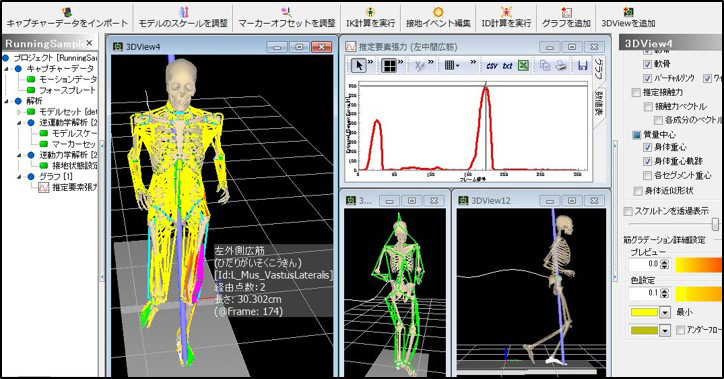Select 接地状態設定 tree item
This screenshot has width=724, height=379.
[74, 165]
